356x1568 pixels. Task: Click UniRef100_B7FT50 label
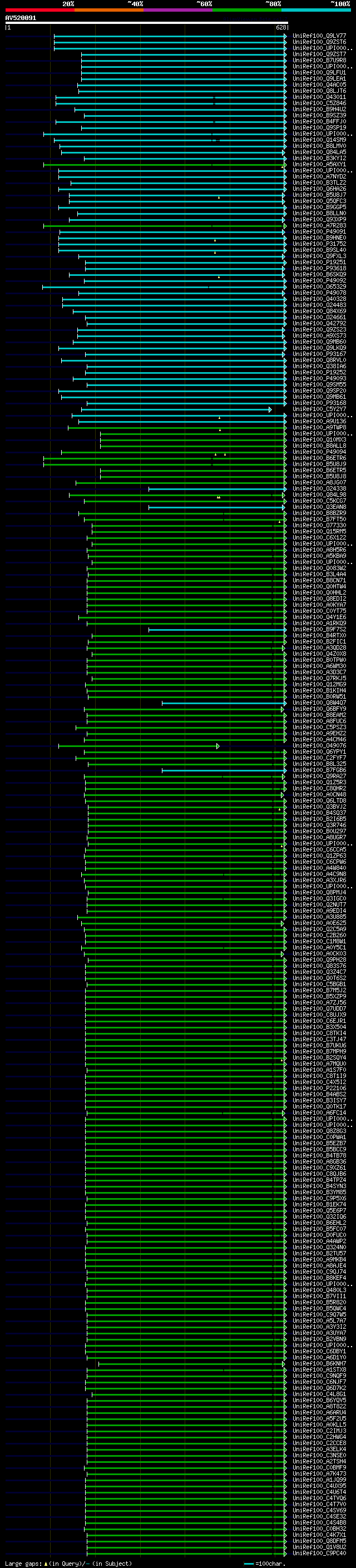(x=319, y=520)
